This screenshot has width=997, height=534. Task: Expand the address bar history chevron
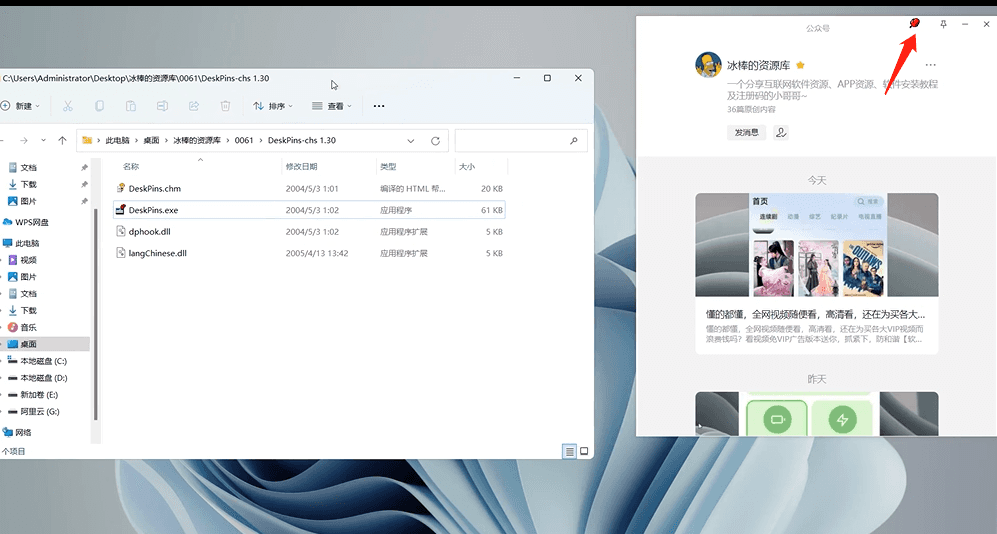[x=411, y=141]
